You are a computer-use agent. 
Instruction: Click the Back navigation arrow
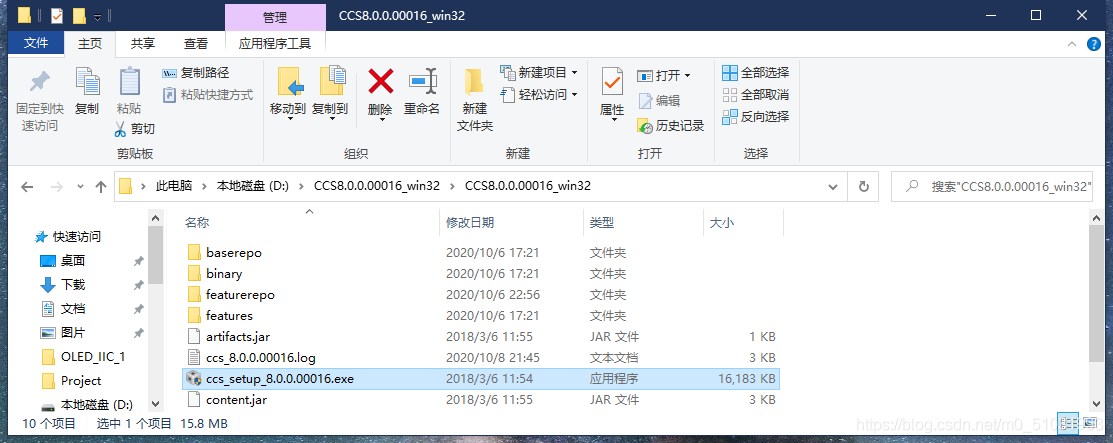(27, 187)
